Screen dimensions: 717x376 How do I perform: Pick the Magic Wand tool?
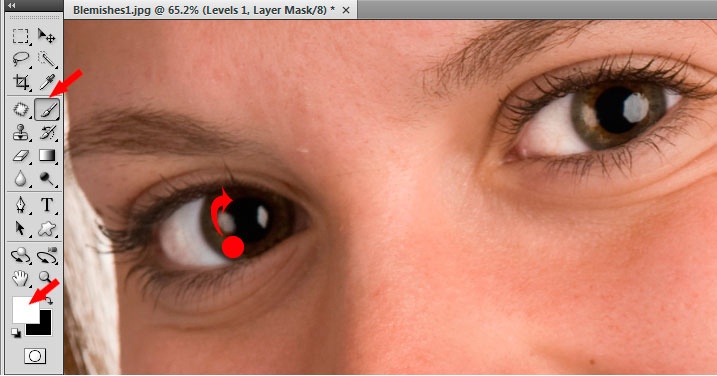coord(47,59)
